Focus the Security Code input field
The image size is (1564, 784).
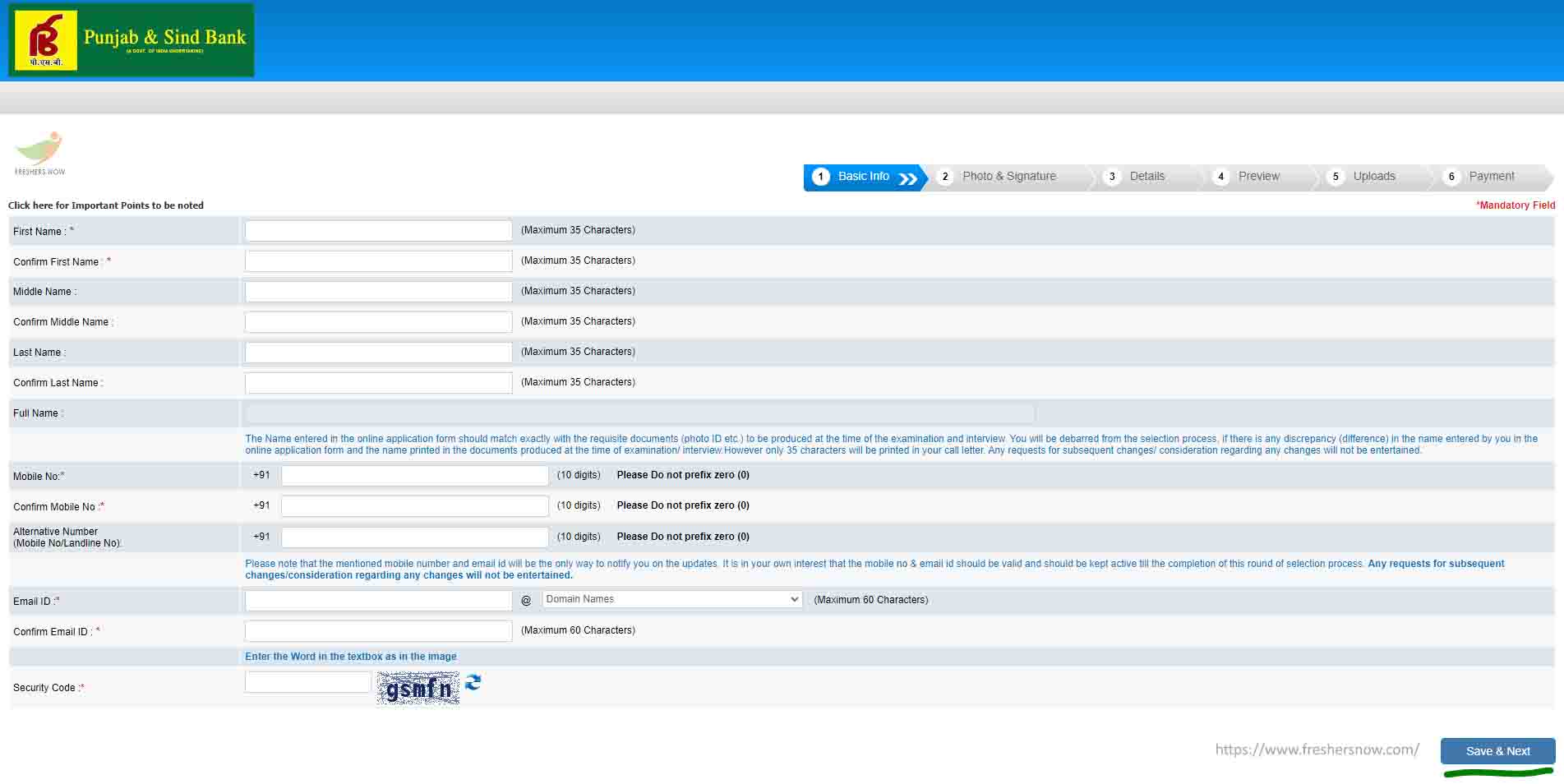tap(307, 682)
